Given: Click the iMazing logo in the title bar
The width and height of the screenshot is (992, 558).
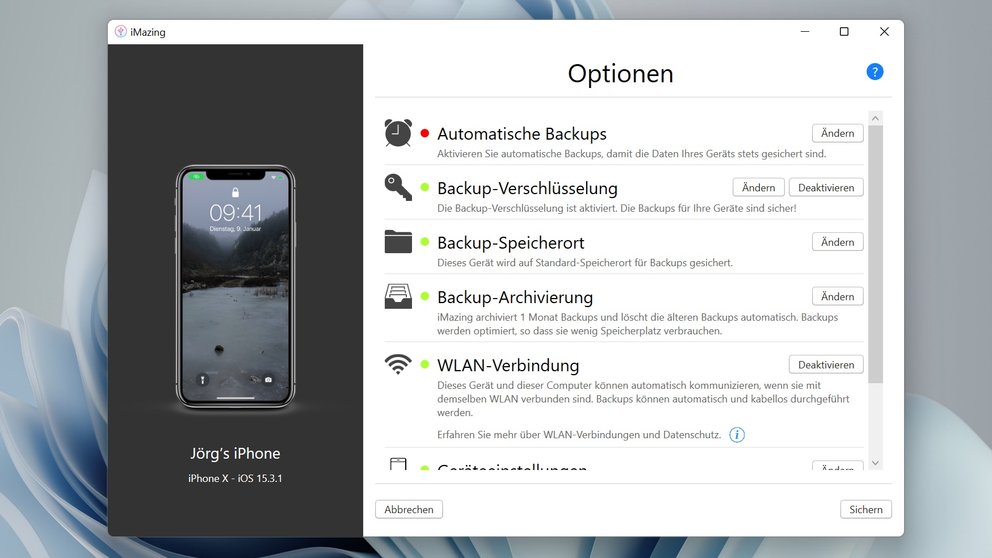Looking at the screenshot, I should point(120,32).
